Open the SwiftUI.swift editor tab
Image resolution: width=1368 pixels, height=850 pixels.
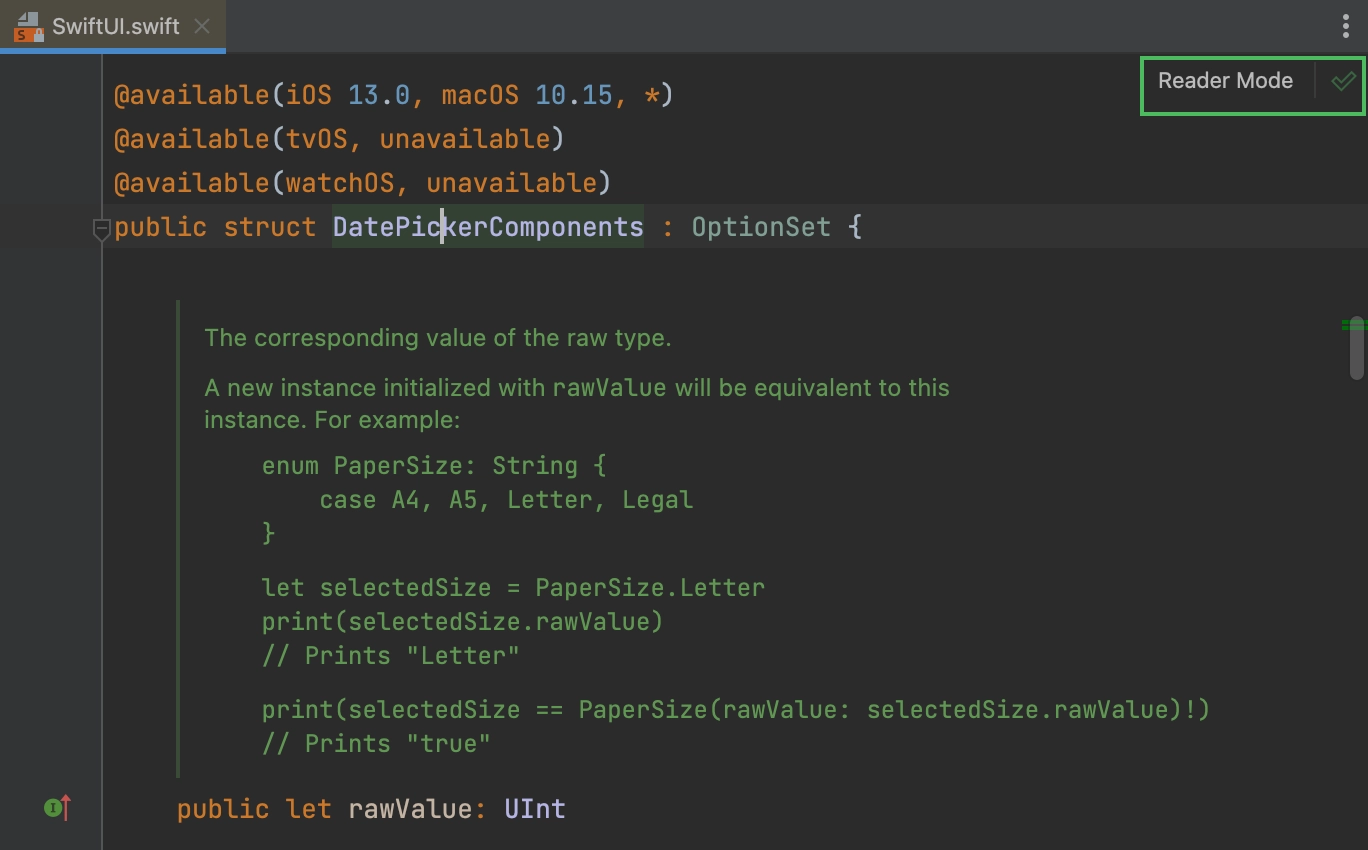pyautogui.click(x=112, y=26)
